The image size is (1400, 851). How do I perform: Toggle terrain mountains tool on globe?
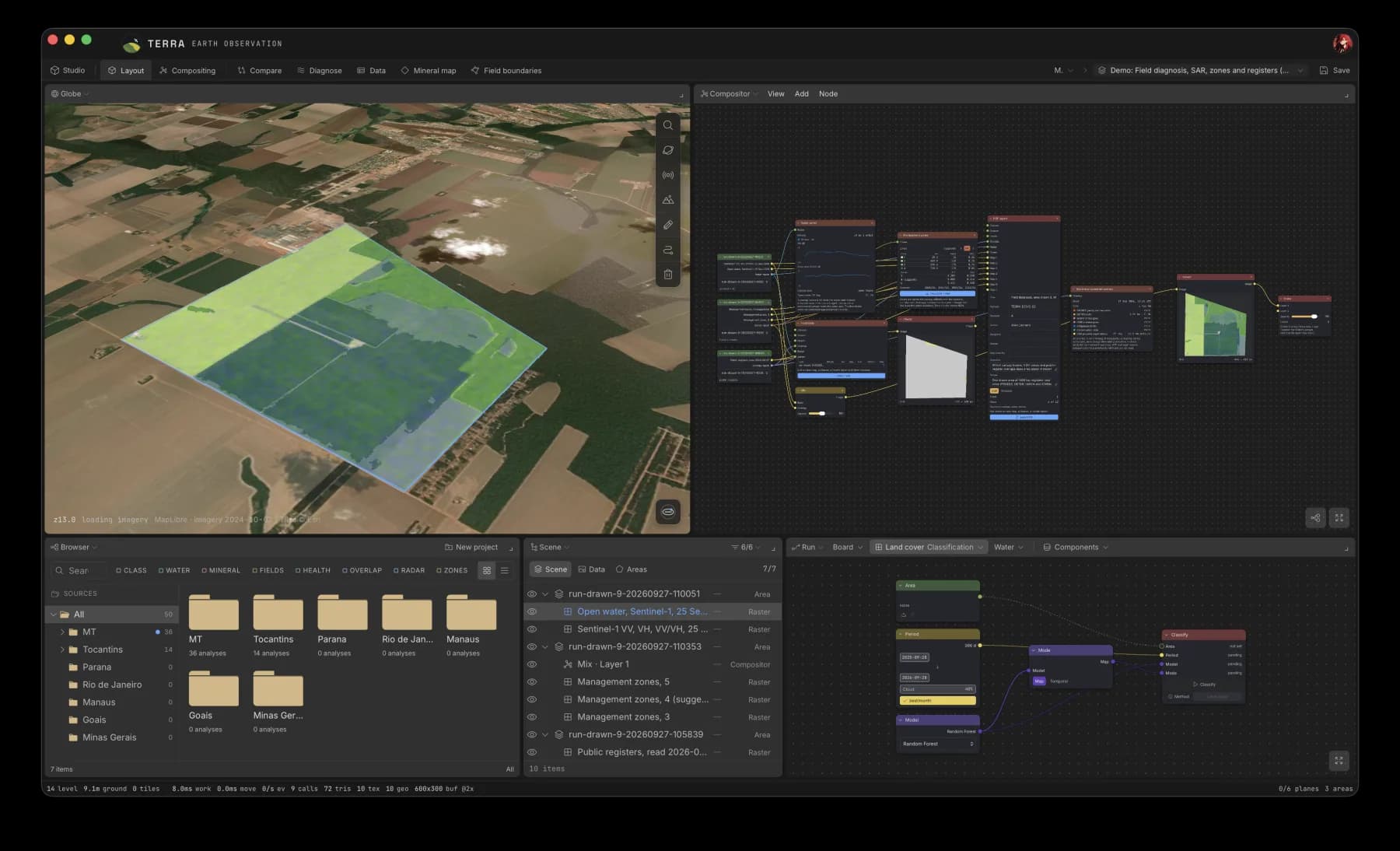[x=668, y=200]
